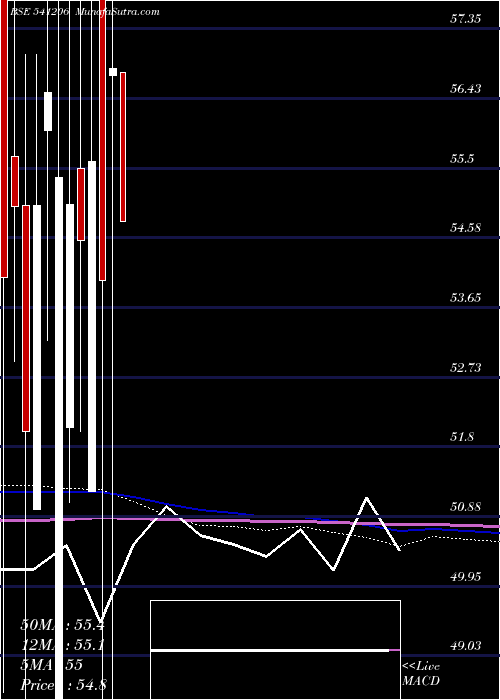Viewport: 500px width, 700px height.
Task: Click the 55.5 price axis label
Action: (462, 159)
